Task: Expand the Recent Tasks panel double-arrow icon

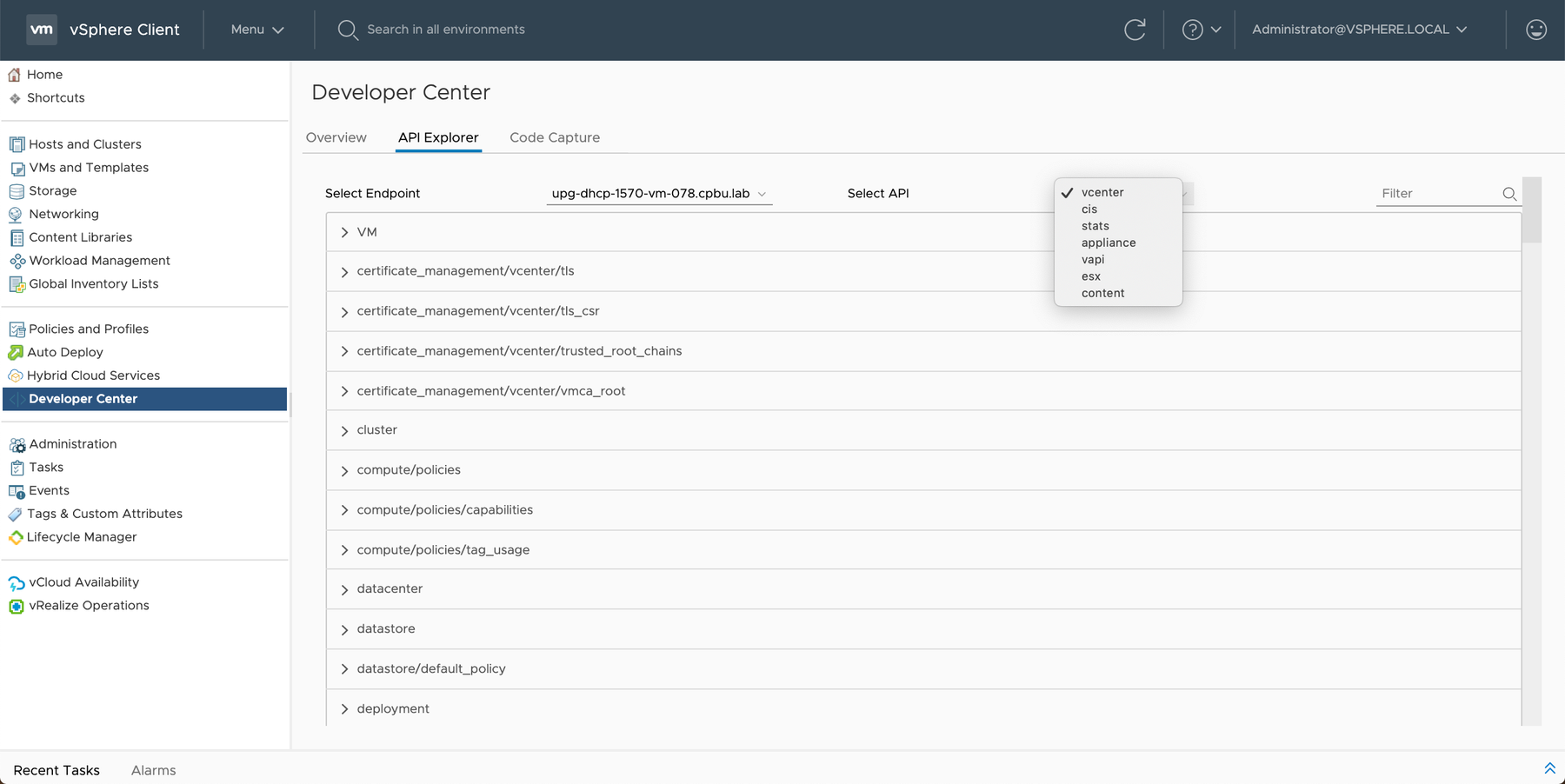Action: pos(1549,768)
